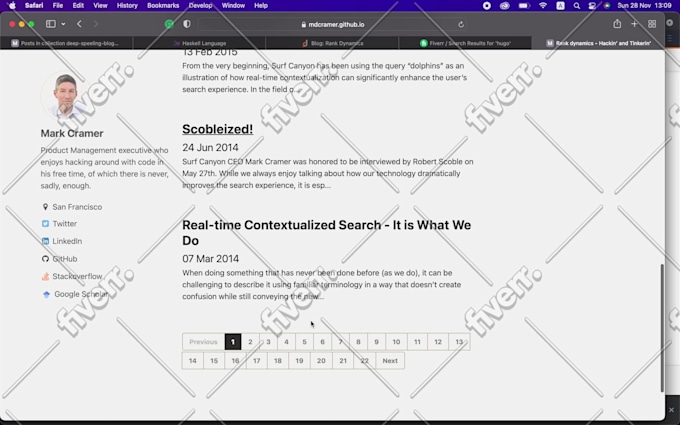Open the View menu

click(x=100, y=6)
